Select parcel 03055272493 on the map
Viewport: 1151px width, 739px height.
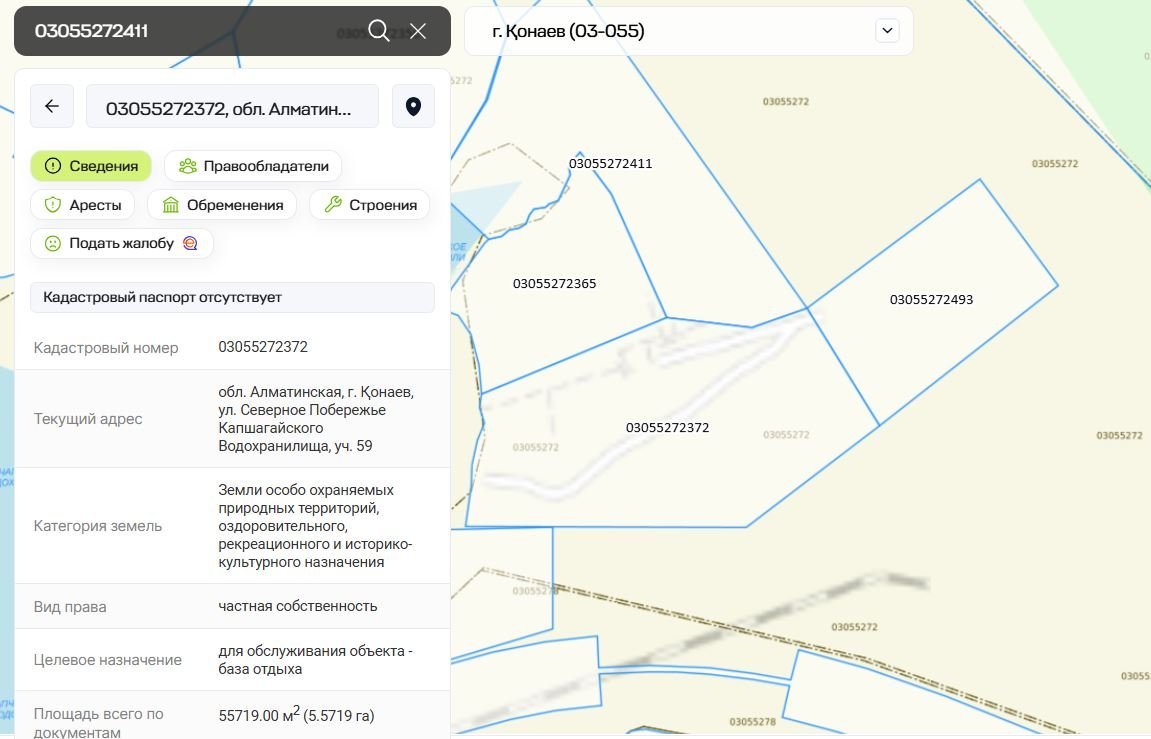[931, 299]
